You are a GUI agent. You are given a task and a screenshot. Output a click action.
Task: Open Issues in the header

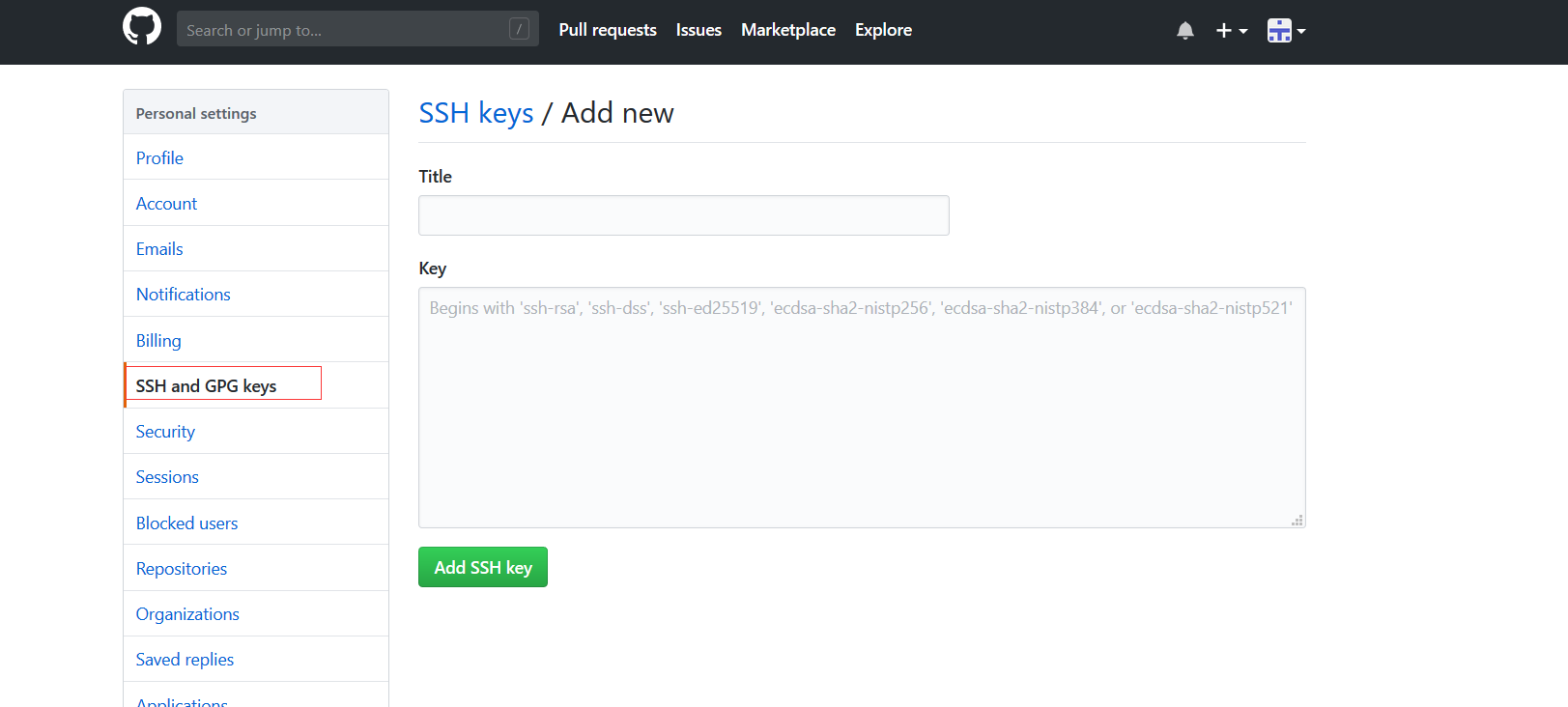point(698,30)
